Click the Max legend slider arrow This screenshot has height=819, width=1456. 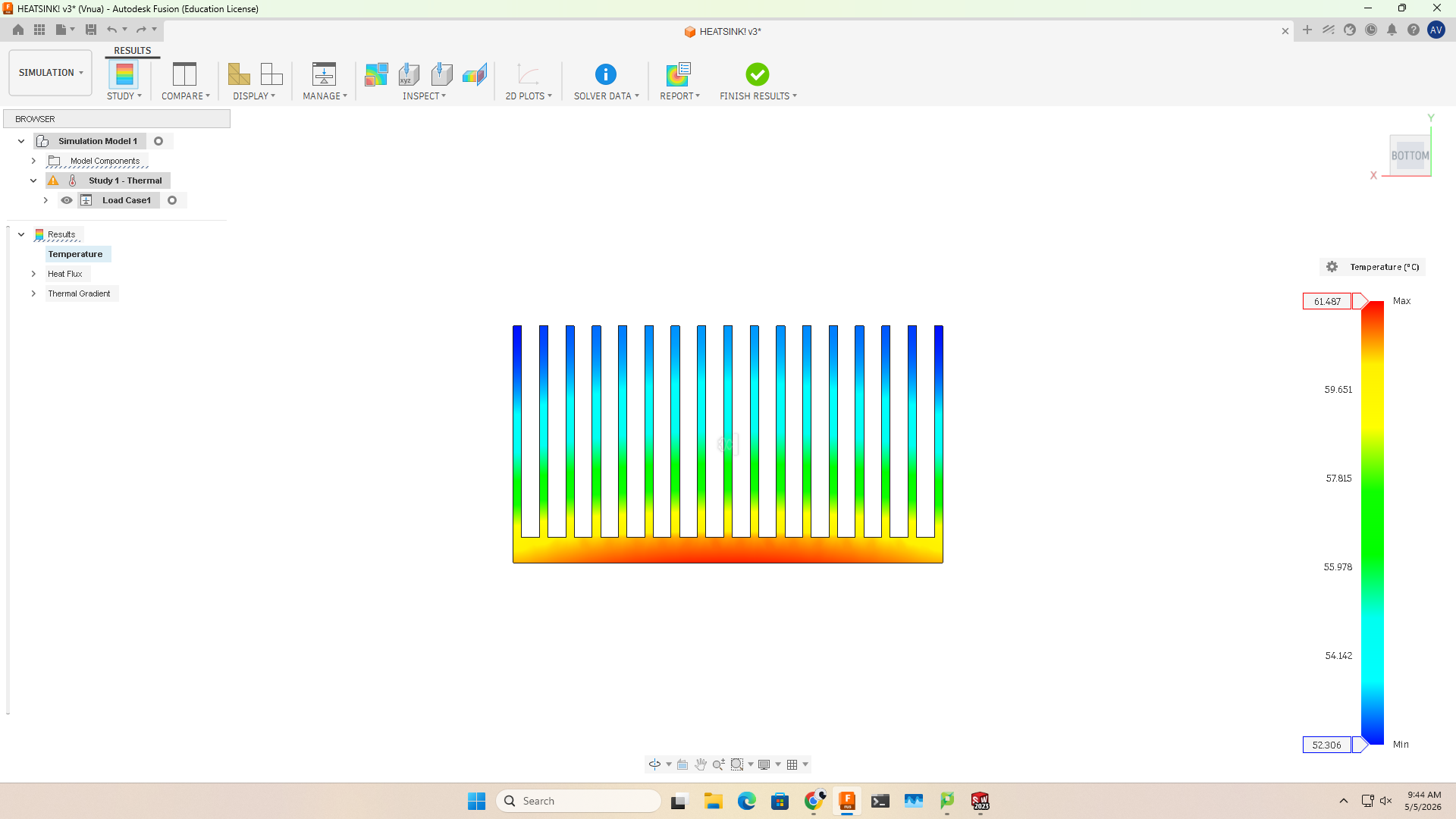click(x=1360, y=301)
